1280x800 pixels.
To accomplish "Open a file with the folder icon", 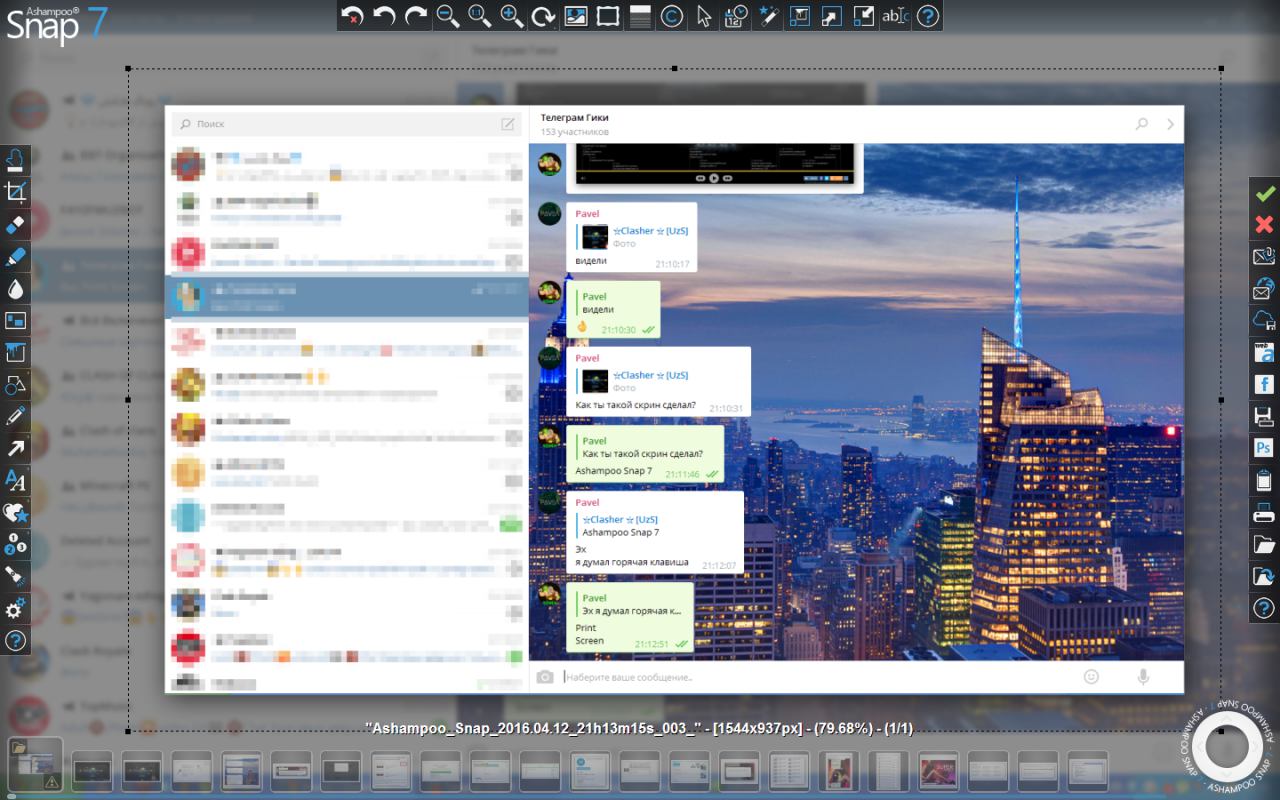I will [x=1264, y=545].
